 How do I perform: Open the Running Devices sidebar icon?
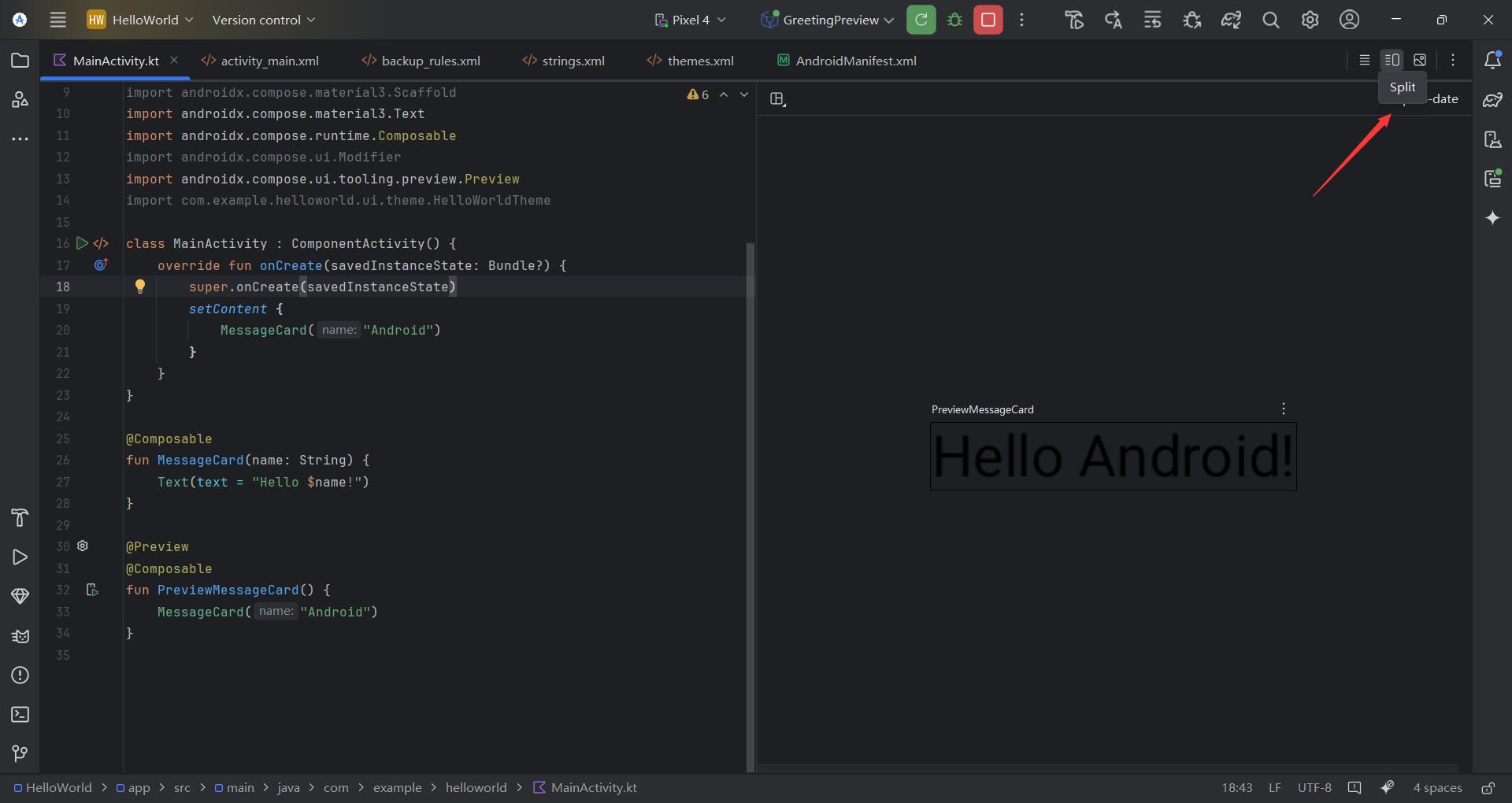coord(1492,179)
